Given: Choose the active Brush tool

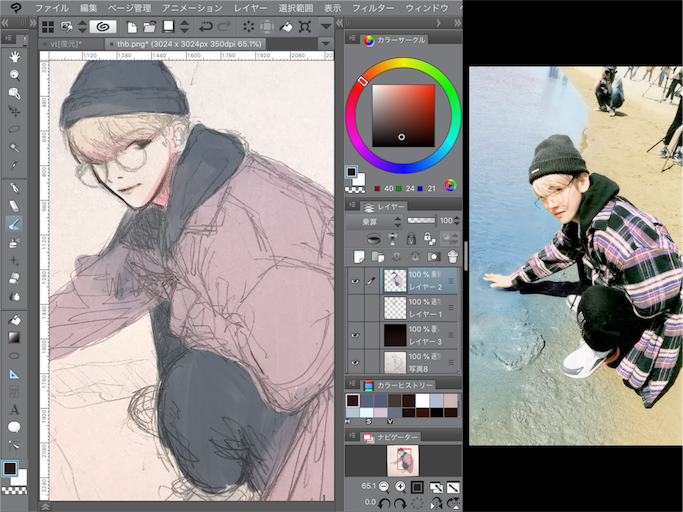Looking at the screenshot, I should coord(14,224).
